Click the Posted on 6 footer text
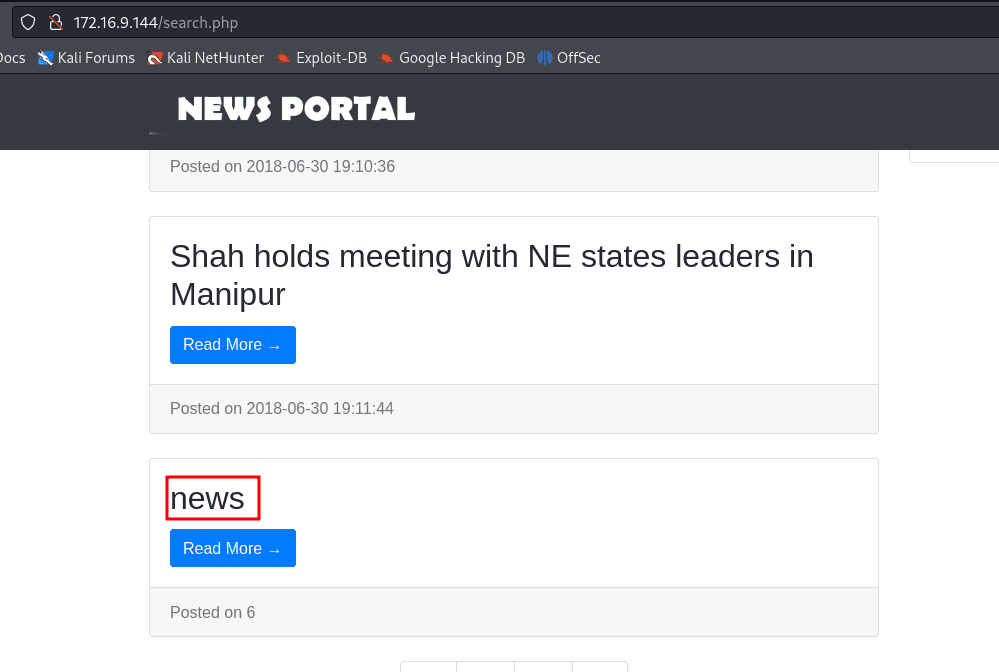This screenshot has height=672, width=999. 212,613
